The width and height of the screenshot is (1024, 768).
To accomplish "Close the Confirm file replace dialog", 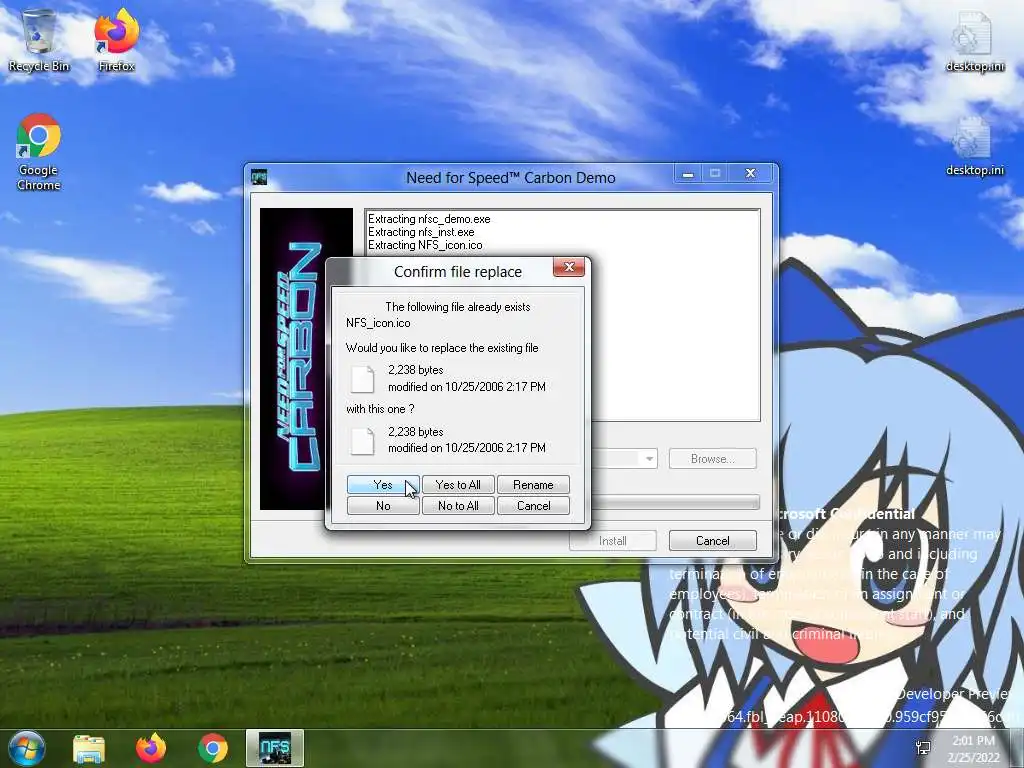I will (x=569, y=267).
